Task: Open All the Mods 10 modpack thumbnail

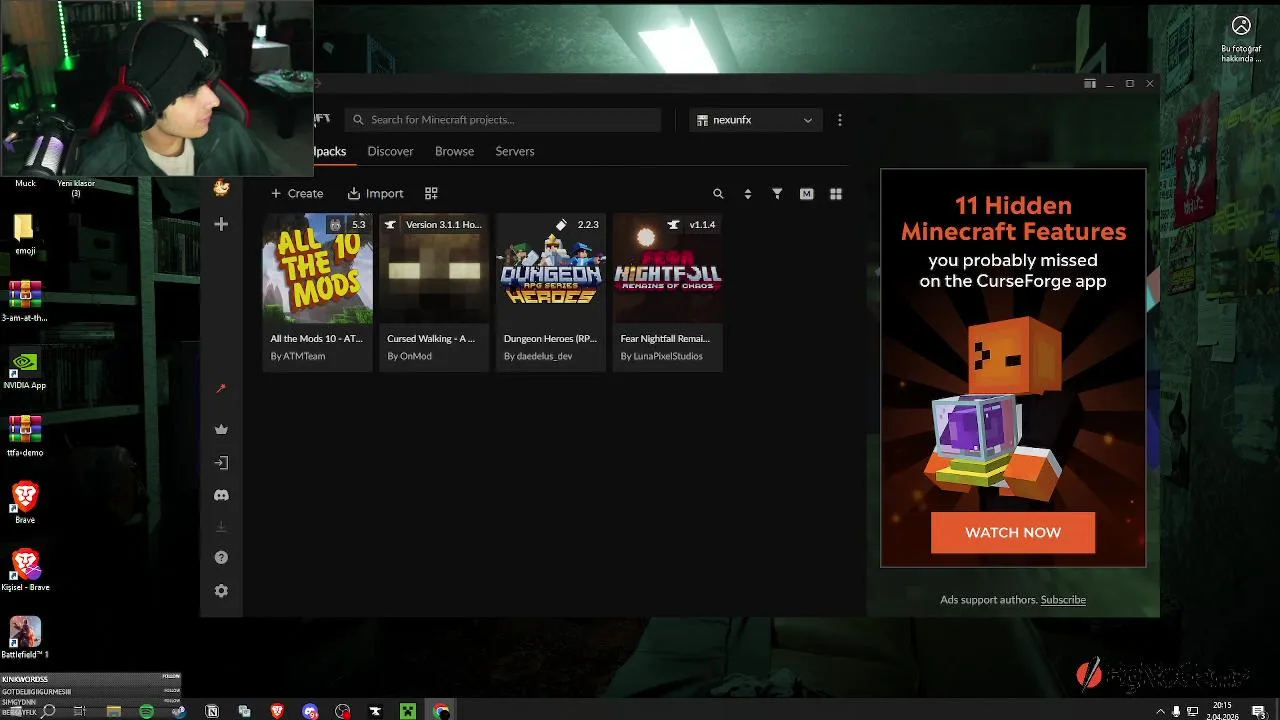Action: tap(317, 268)
